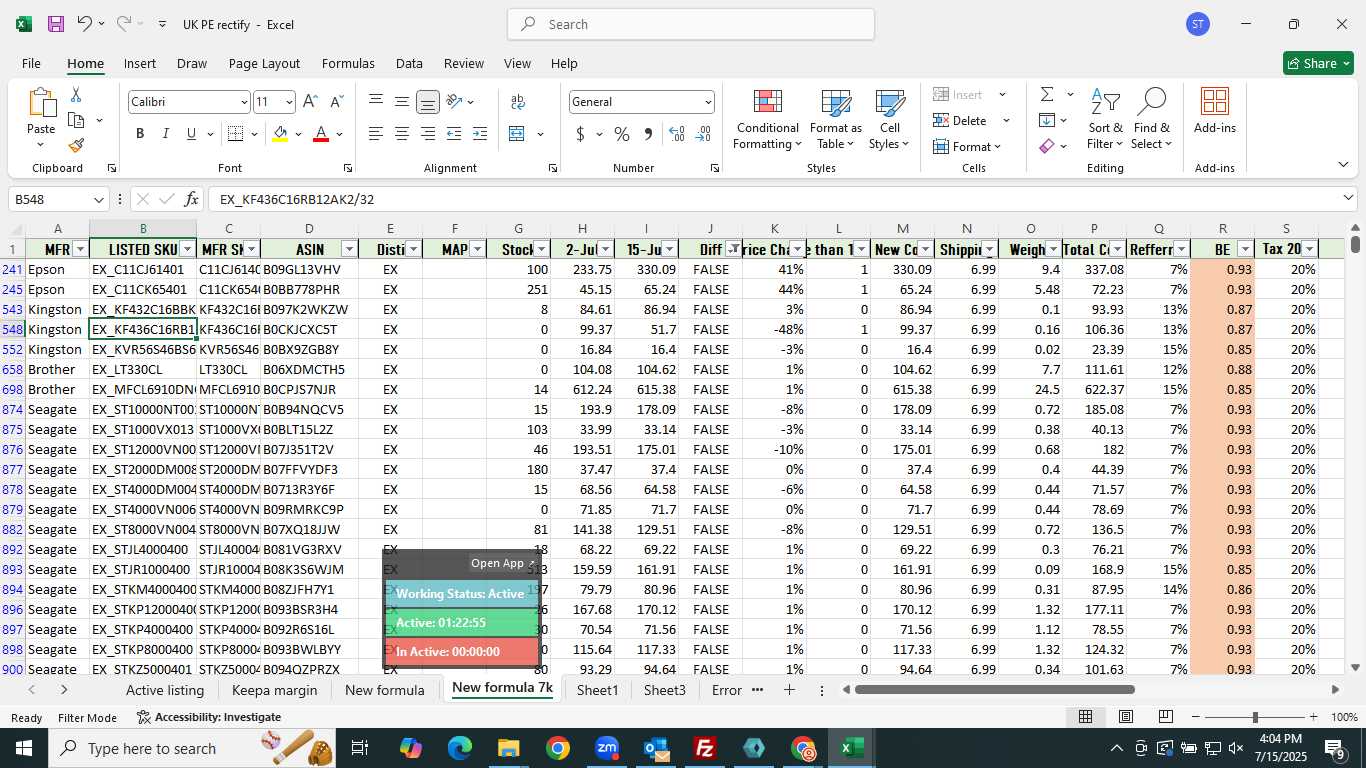1366x768 pixels.
Task: Click Decrease Decimal icon
Action: (704, 133)
